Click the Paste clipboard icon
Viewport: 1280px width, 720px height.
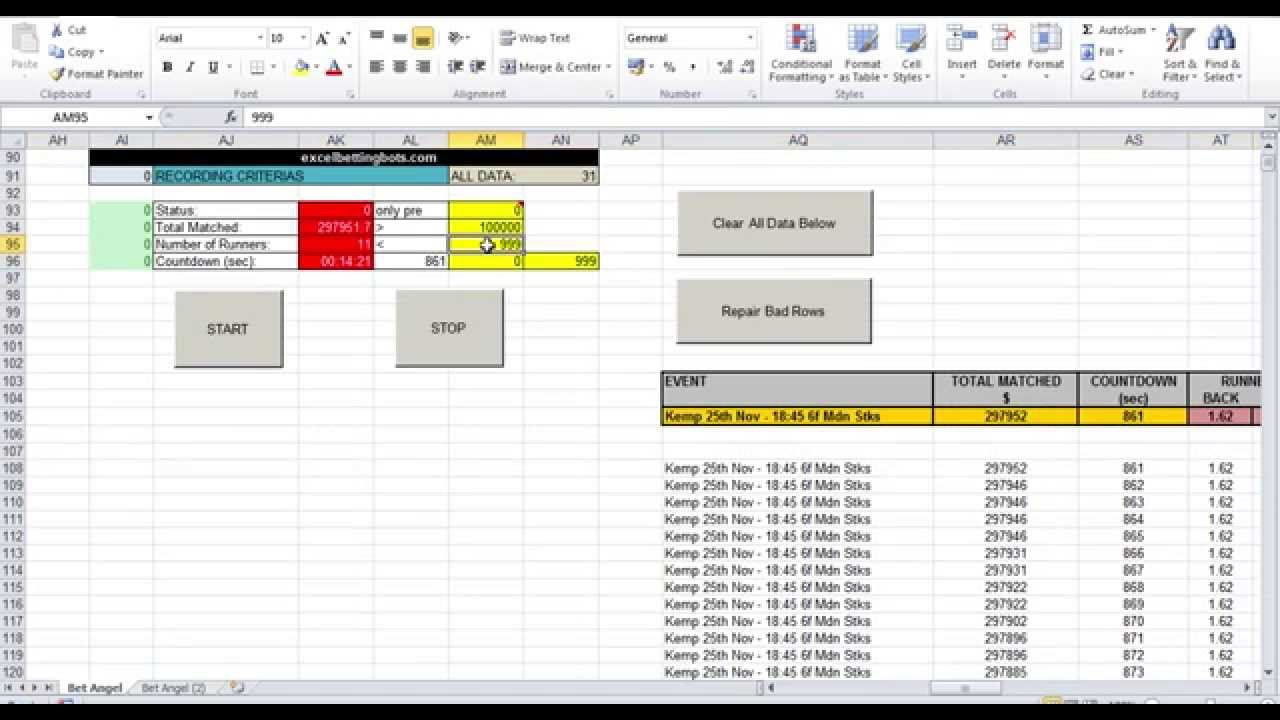25,40
